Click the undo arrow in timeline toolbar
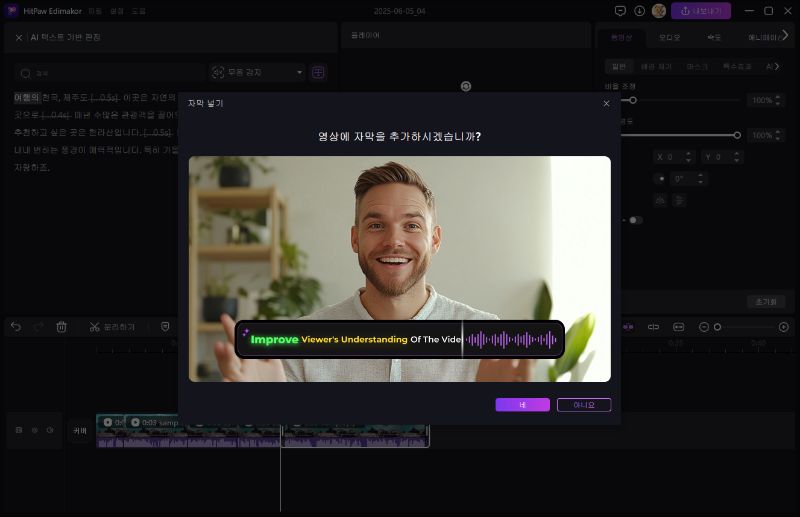The height and width of the screenshot is (517, 800). pos(15,327)
